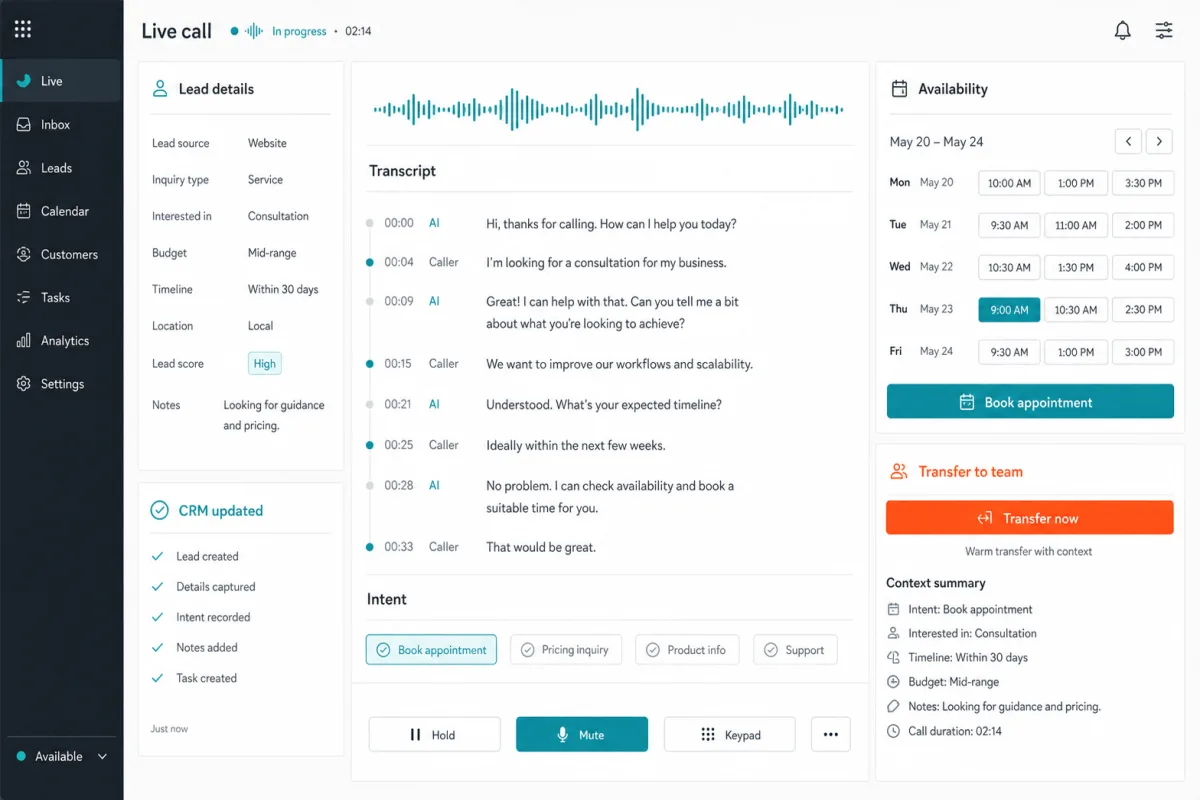The height and width of the screenshot is (800, 1200).
Task: Jump to 00:33 transcript marker
Action: click(x=370, y=547)
